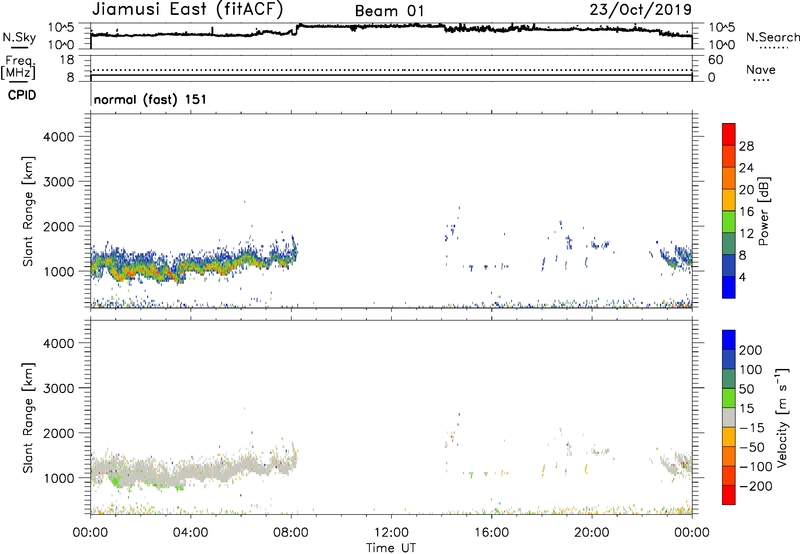Click "Slant Range [km]" label of velocity panel

pyautogui.click(x=28, y=418)
